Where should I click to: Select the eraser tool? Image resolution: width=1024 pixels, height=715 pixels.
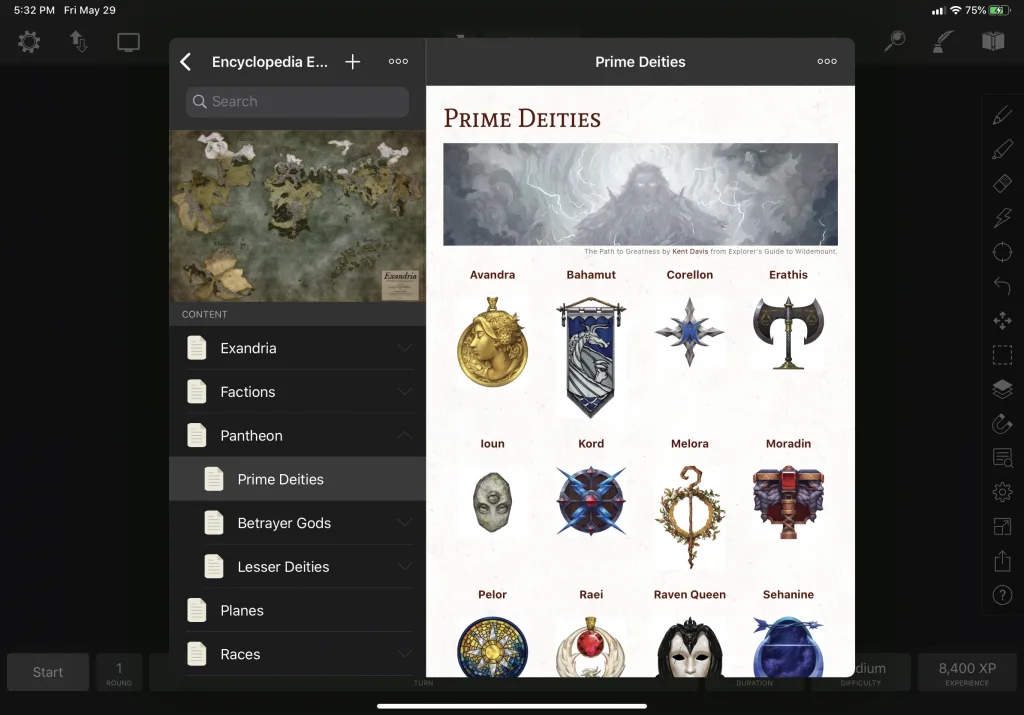[x=1002, y=183]
